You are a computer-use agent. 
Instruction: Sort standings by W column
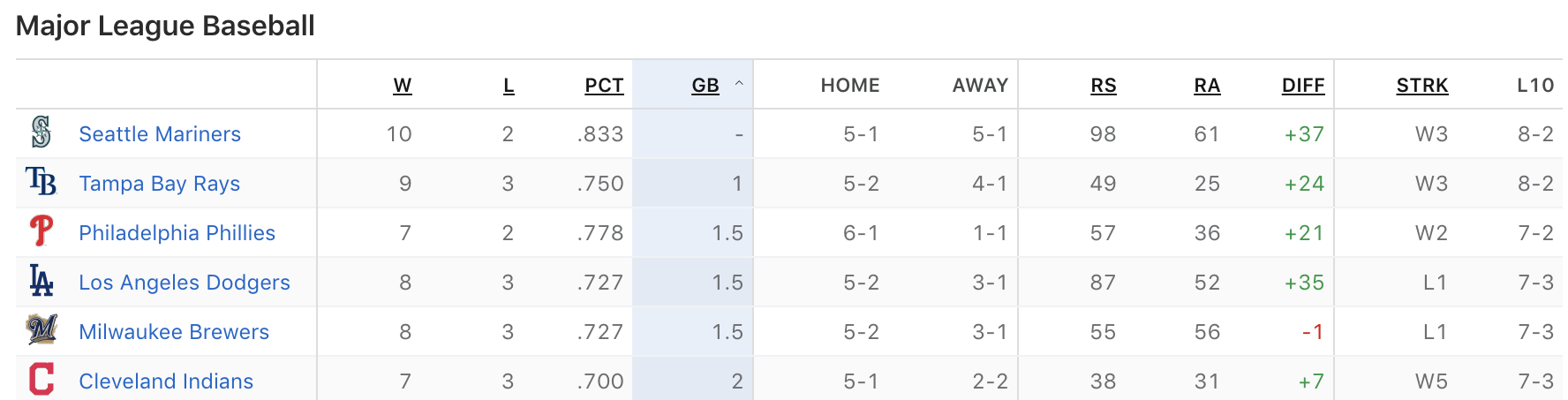pos(403,86)
